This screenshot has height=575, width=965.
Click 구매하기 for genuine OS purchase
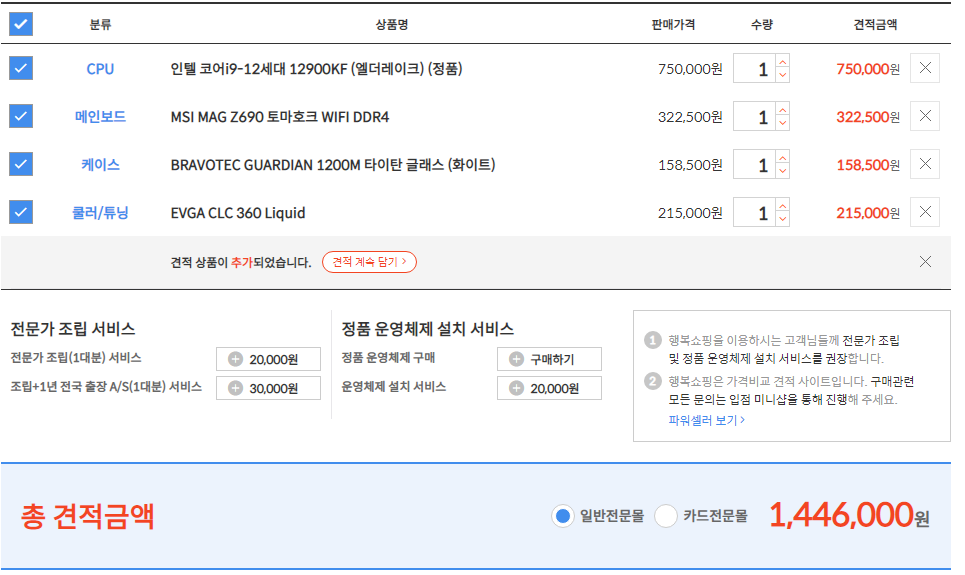click(x=549, y=359)
